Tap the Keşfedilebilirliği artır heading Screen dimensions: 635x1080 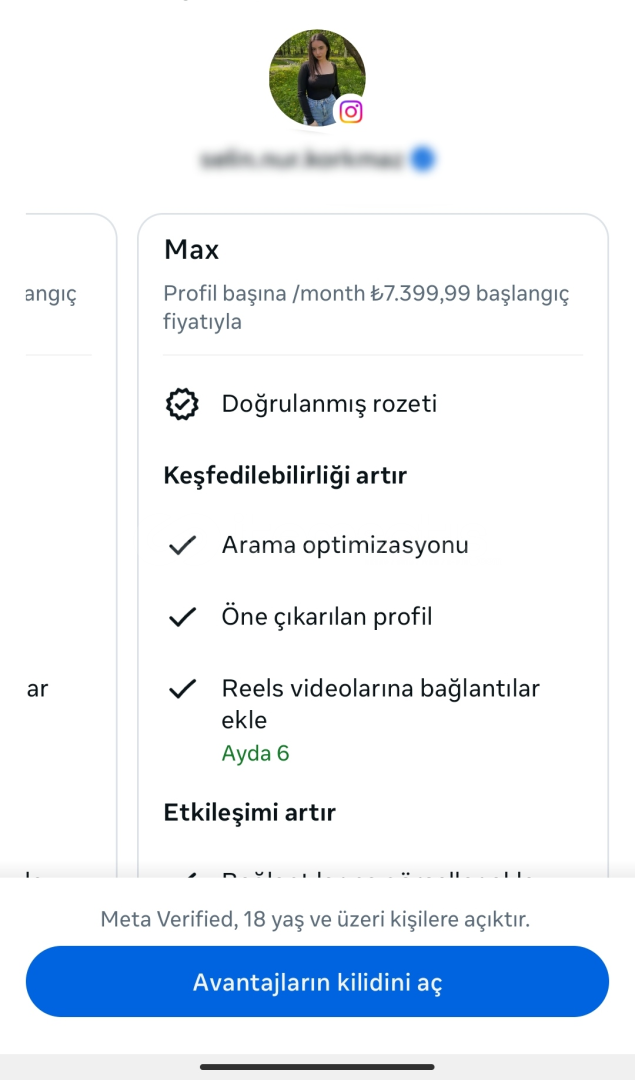click(x=285, y=475)
